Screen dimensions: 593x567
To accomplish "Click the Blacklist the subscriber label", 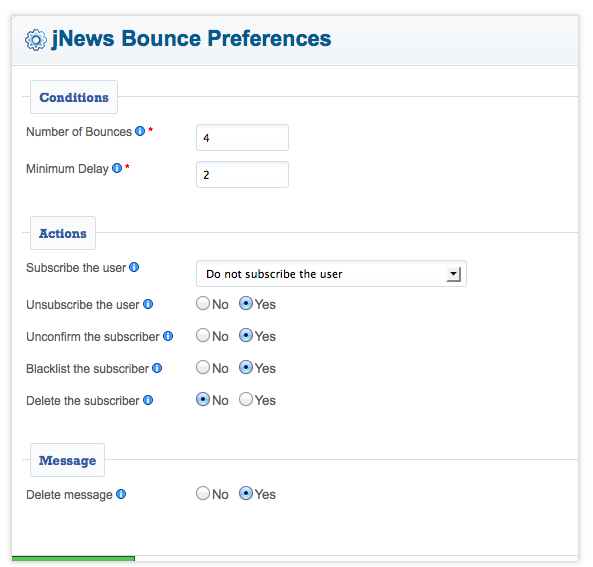I will point(87,369).
